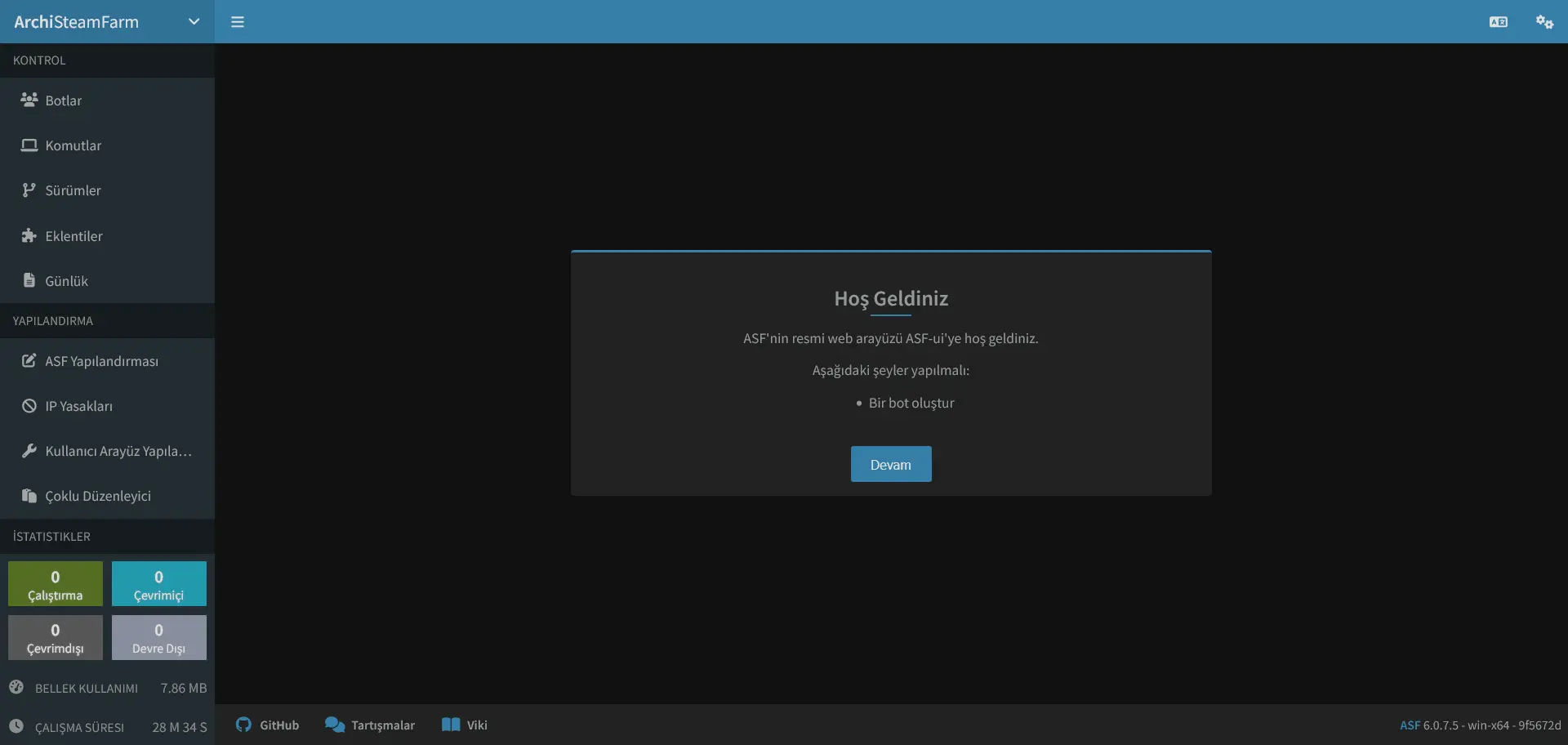This screenshot has width=1568, height=745.
Task: Open the GitHub link
Action: click(268, 725)
